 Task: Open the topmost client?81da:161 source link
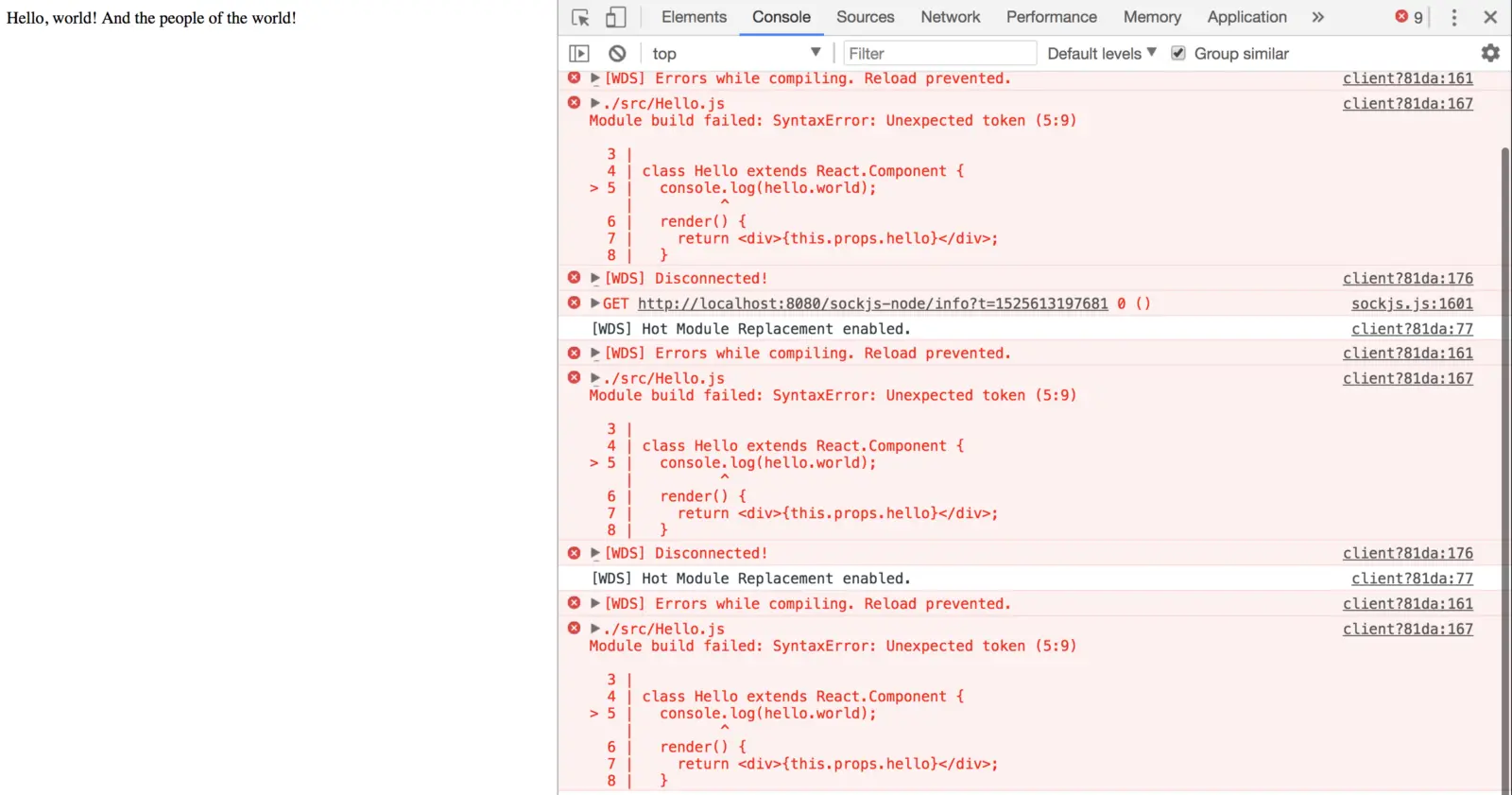(1408, 78)
